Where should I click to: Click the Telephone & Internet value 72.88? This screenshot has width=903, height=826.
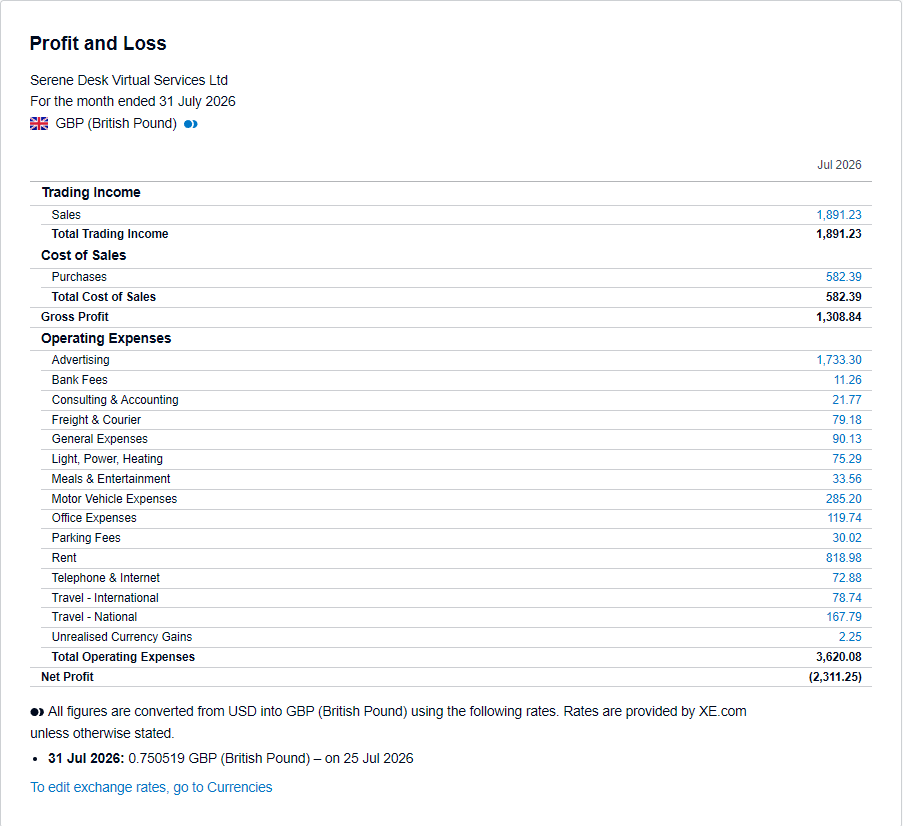coord(847,578)
